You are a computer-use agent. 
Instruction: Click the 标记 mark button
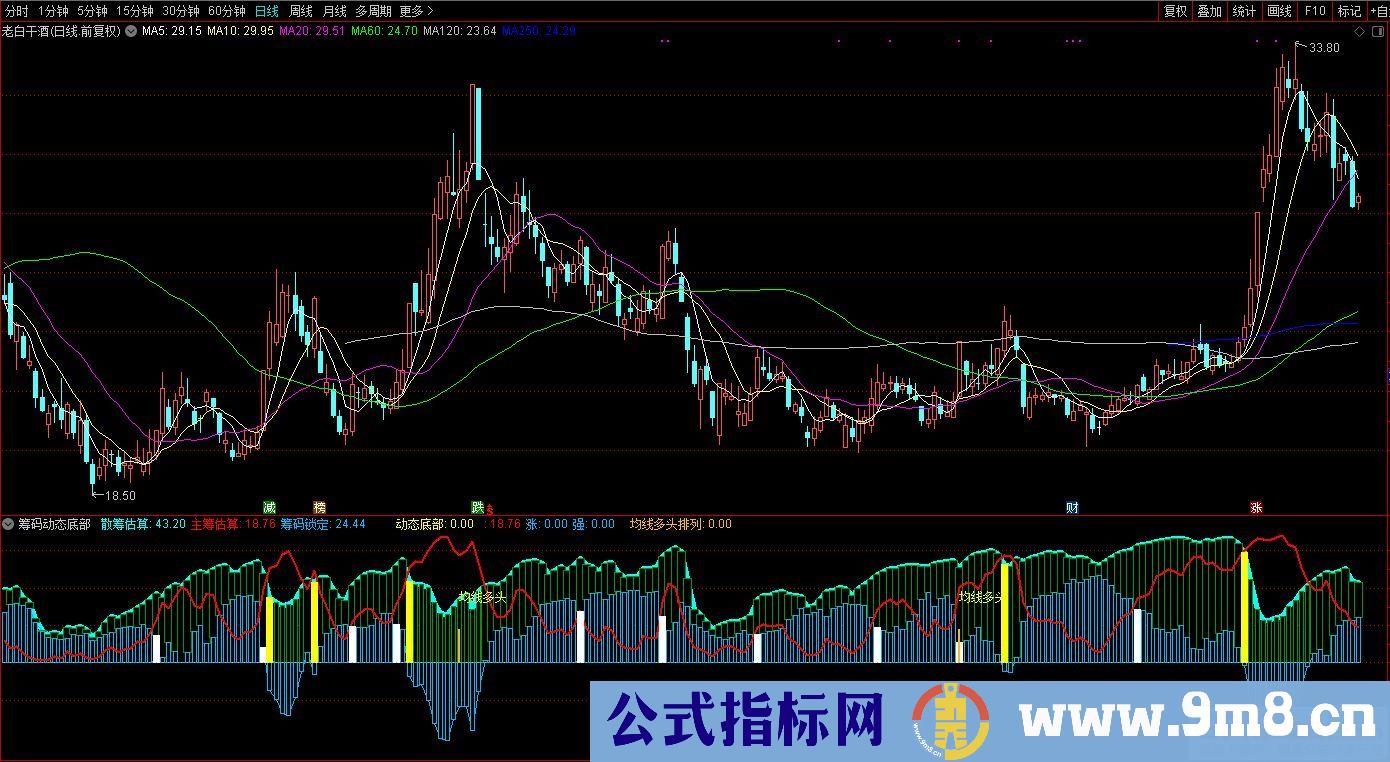click(1349, 11)
